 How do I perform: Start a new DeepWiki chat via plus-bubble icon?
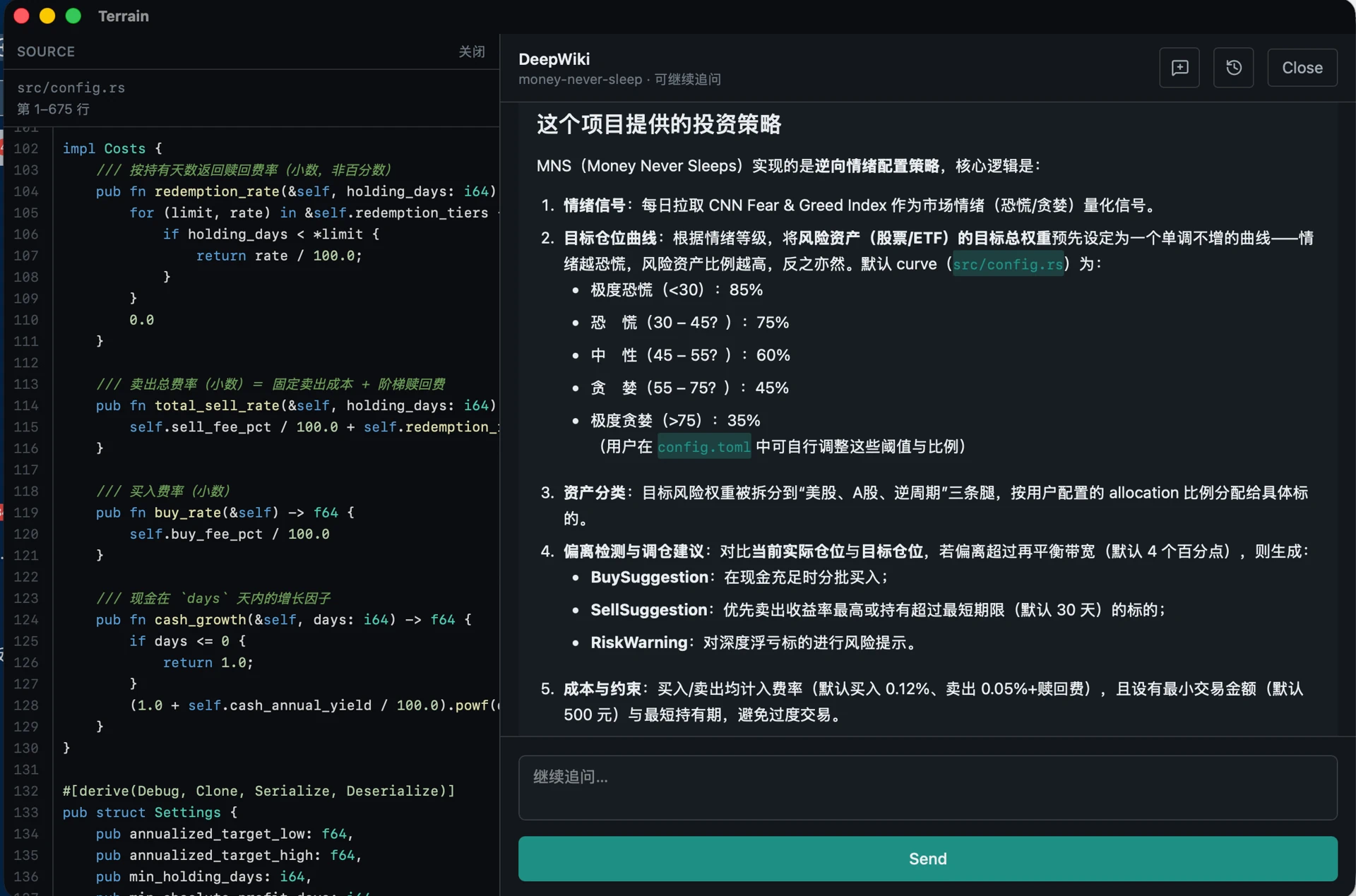pyautogui.click(x=1179, y=68)
